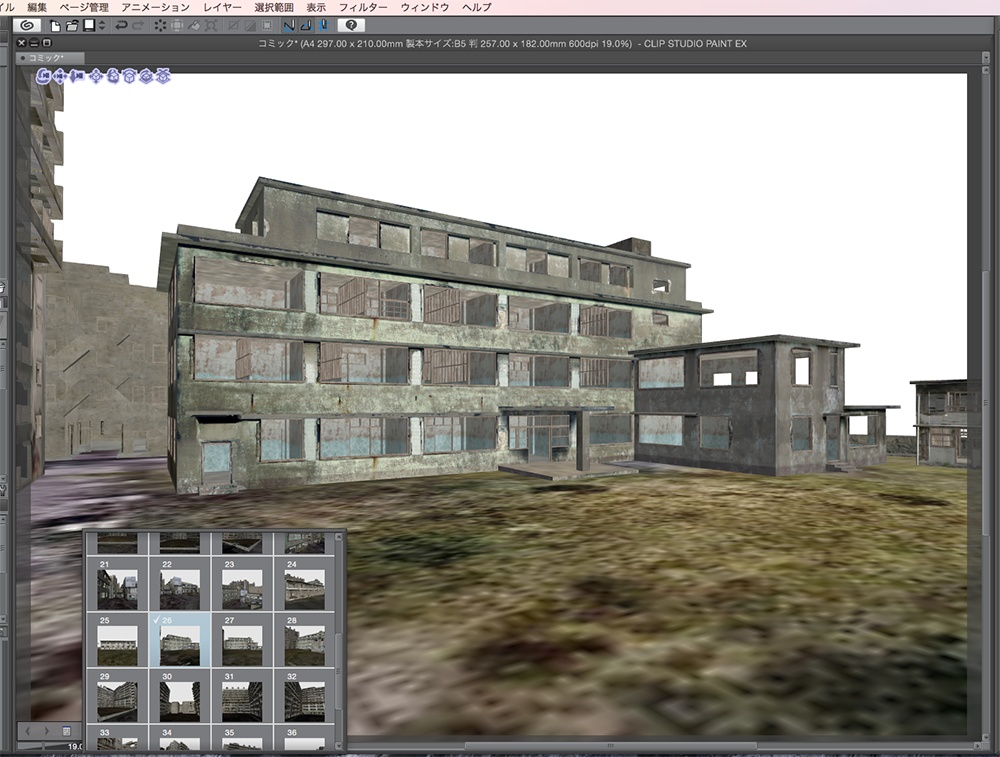
Task: Choose camera preset thumbnail 23
Action: coord(242,584)
